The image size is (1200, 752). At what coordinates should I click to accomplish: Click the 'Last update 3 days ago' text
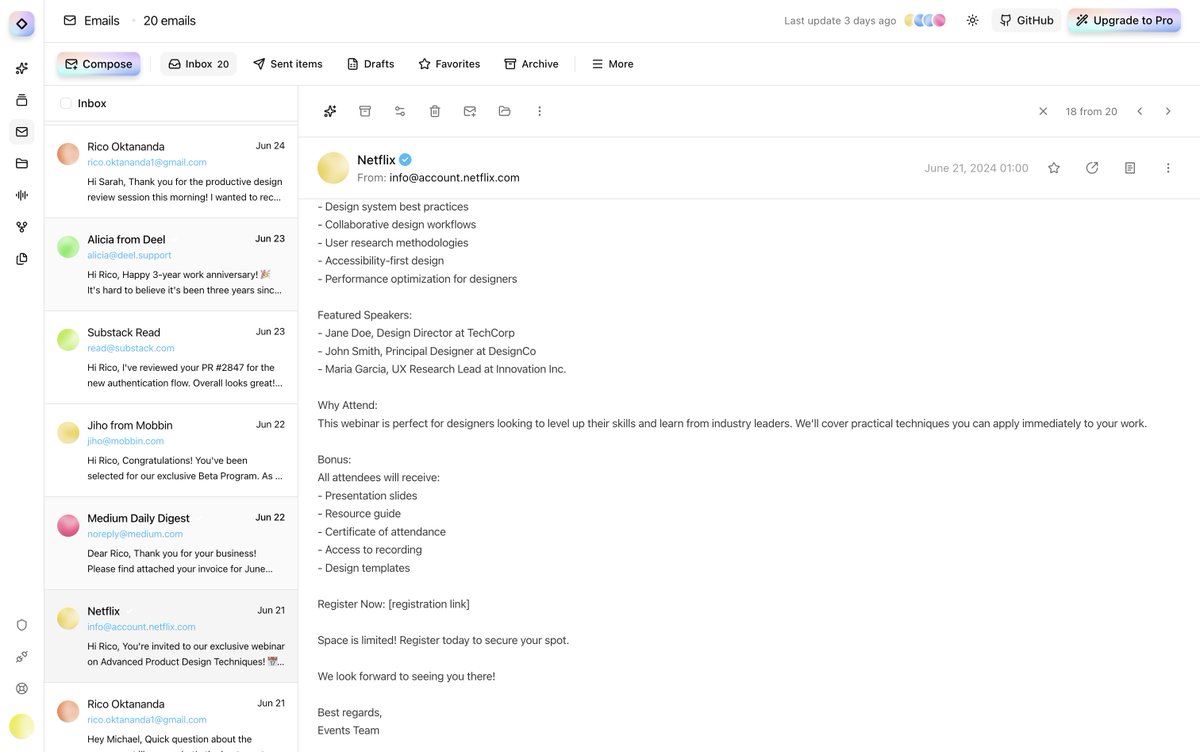(x=840, y=20)
